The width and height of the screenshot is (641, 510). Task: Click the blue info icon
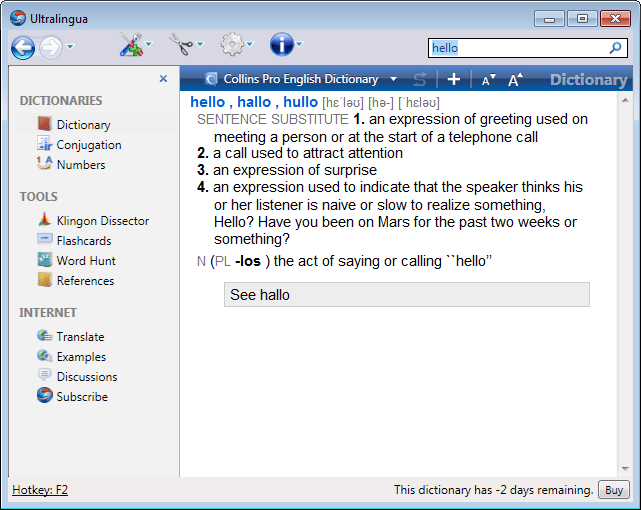pyautogui.click(x=282, y=44)
